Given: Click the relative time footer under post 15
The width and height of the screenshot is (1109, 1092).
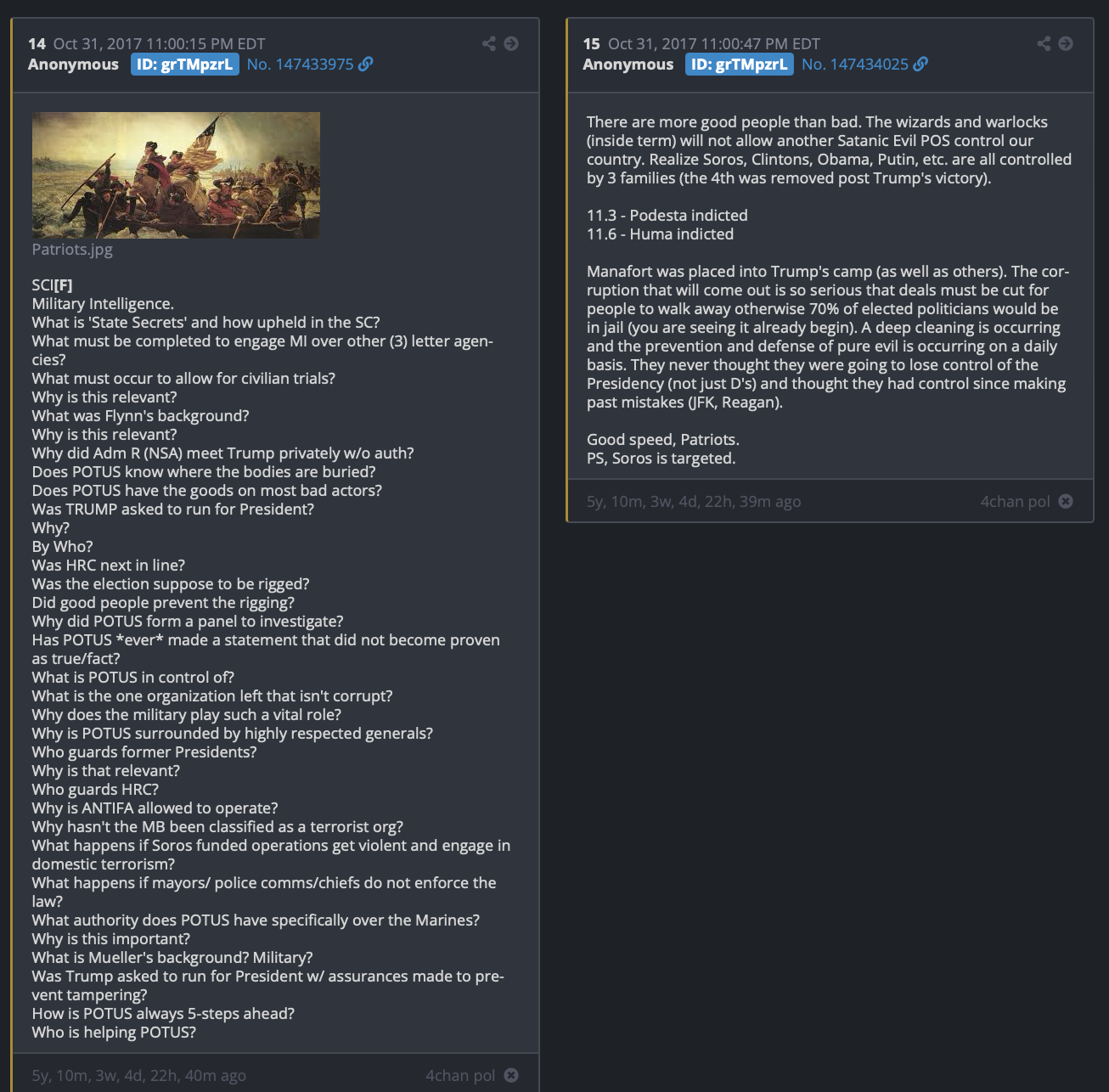Looking at the screenshot, I should [694, 501].
